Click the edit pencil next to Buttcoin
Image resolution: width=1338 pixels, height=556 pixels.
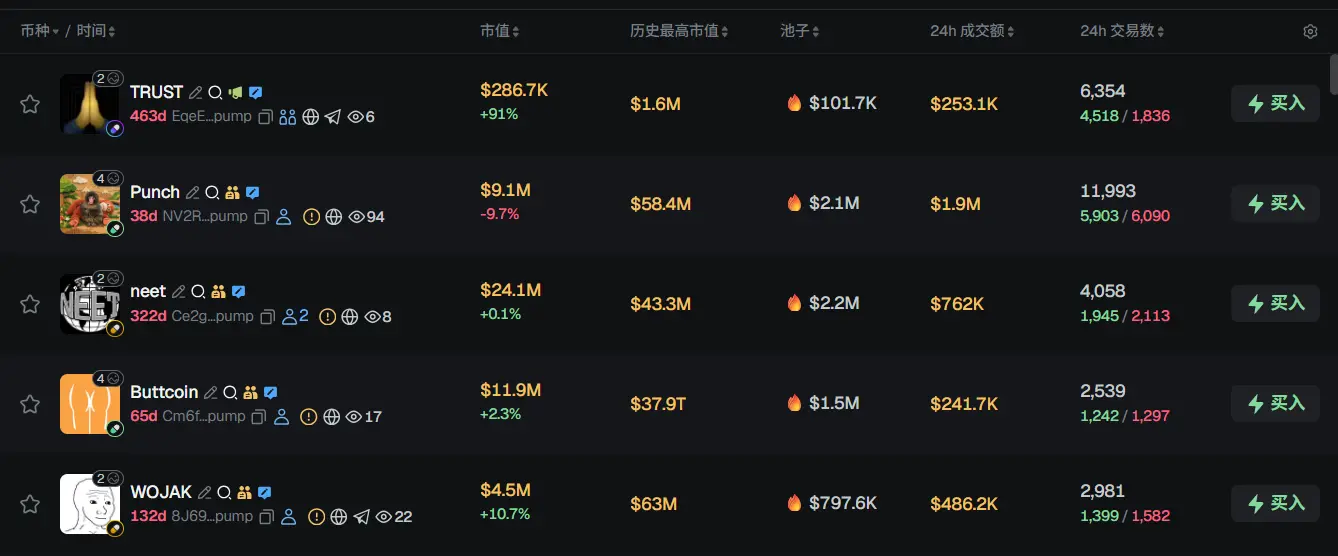point(210,392)
